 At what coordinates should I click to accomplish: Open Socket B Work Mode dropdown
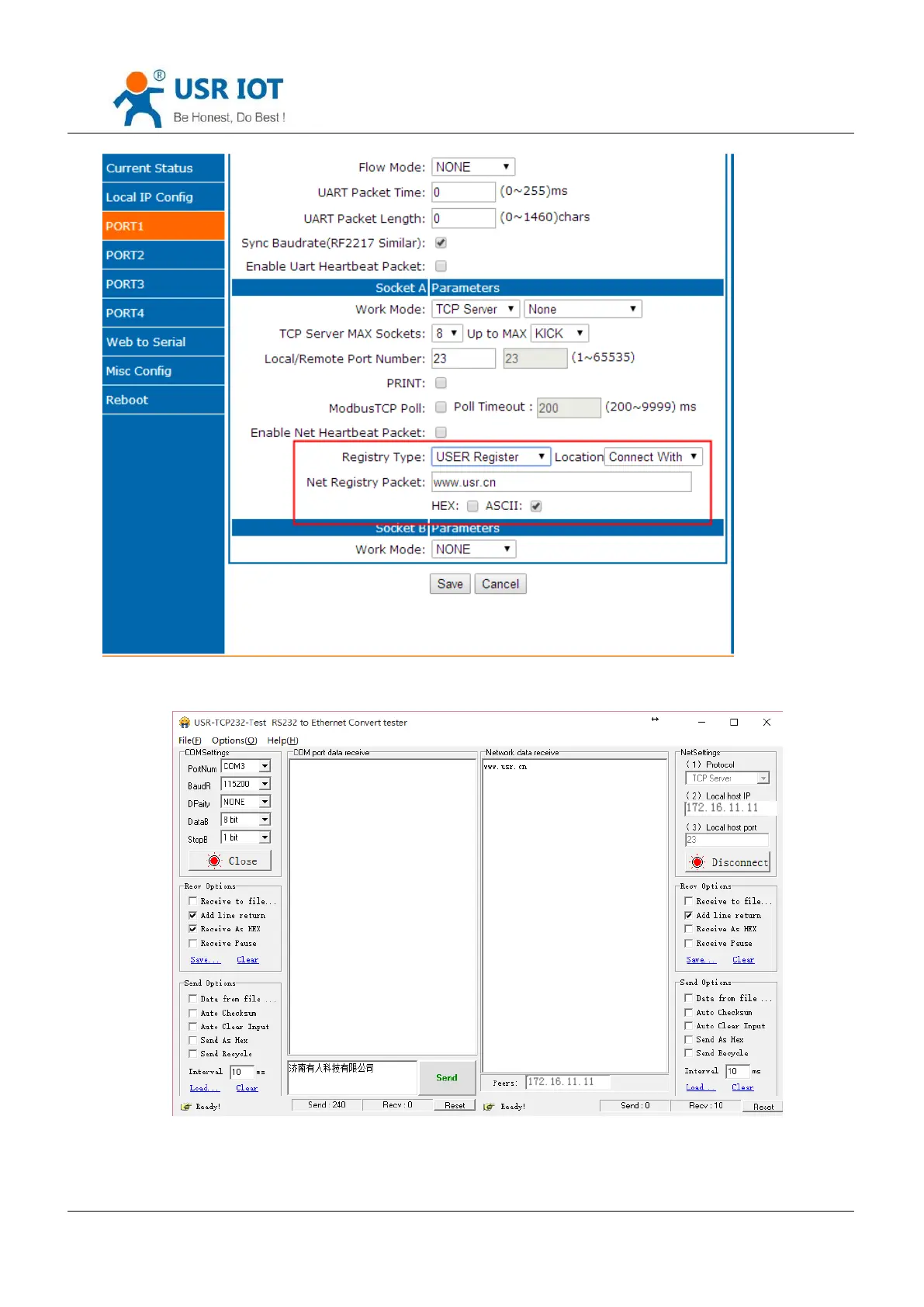[x=473, y=549]
